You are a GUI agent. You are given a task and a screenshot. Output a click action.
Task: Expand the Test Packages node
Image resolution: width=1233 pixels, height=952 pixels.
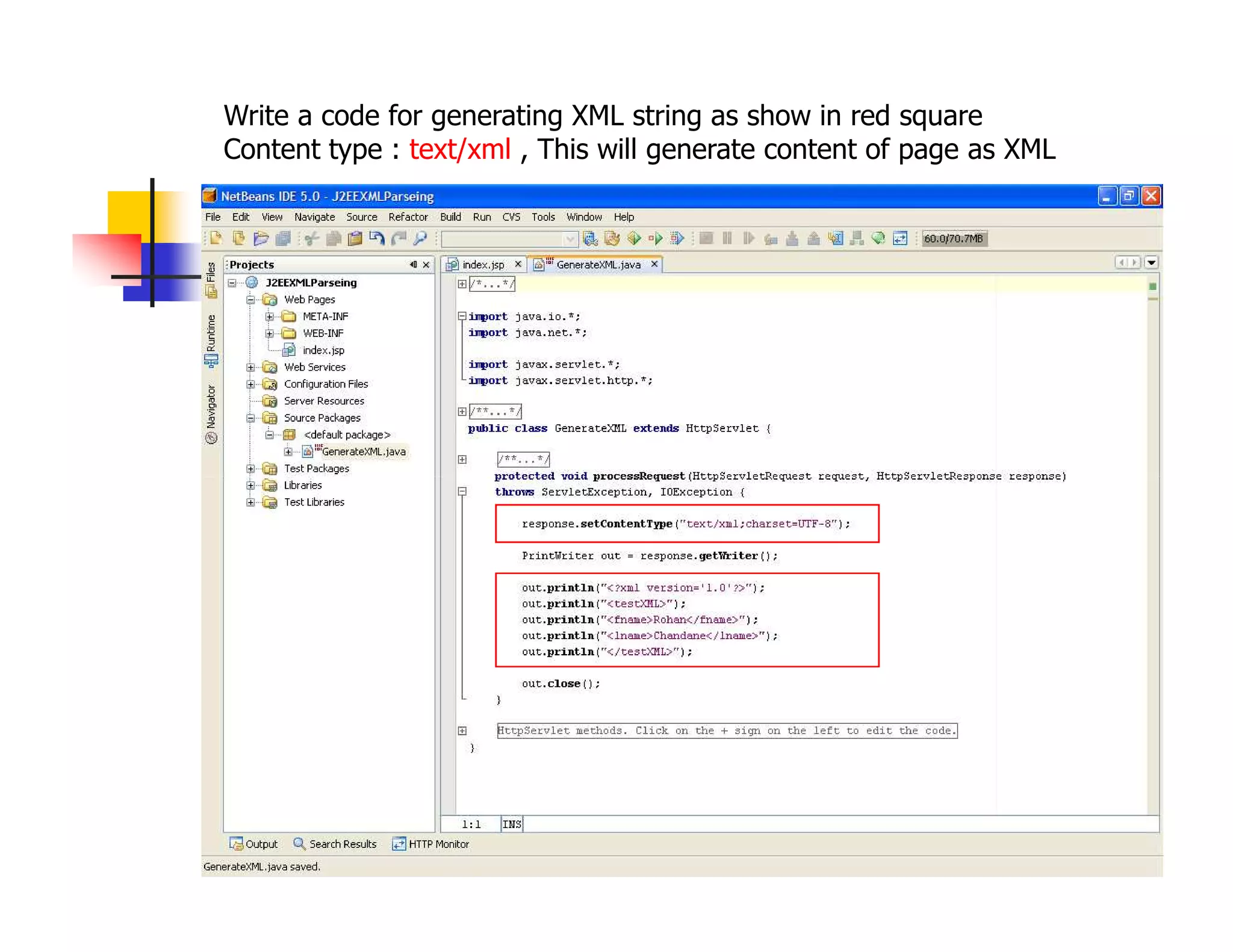[x=250, y=468]
